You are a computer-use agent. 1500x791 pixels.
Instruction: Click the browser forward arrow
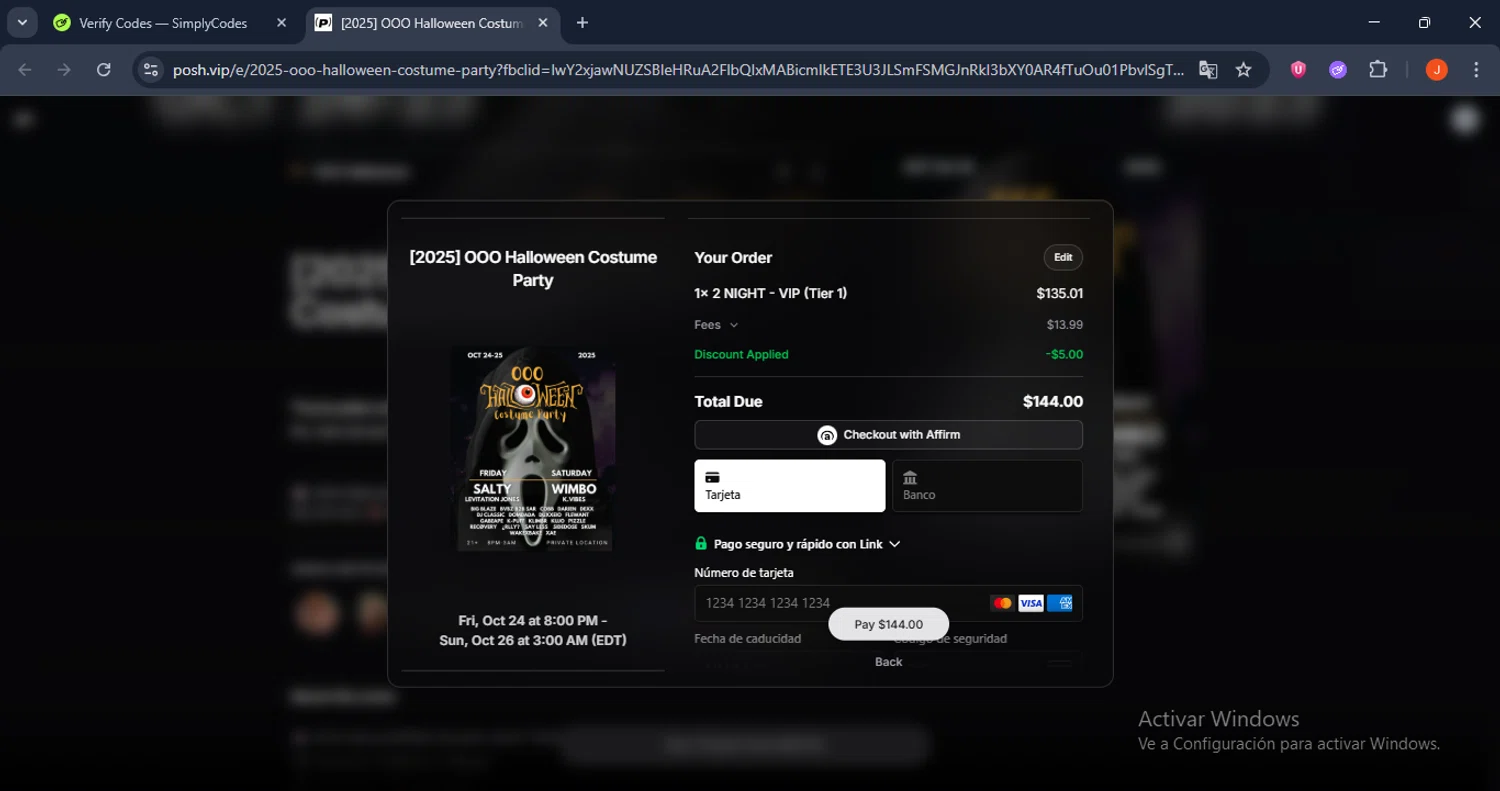point(64,69)
